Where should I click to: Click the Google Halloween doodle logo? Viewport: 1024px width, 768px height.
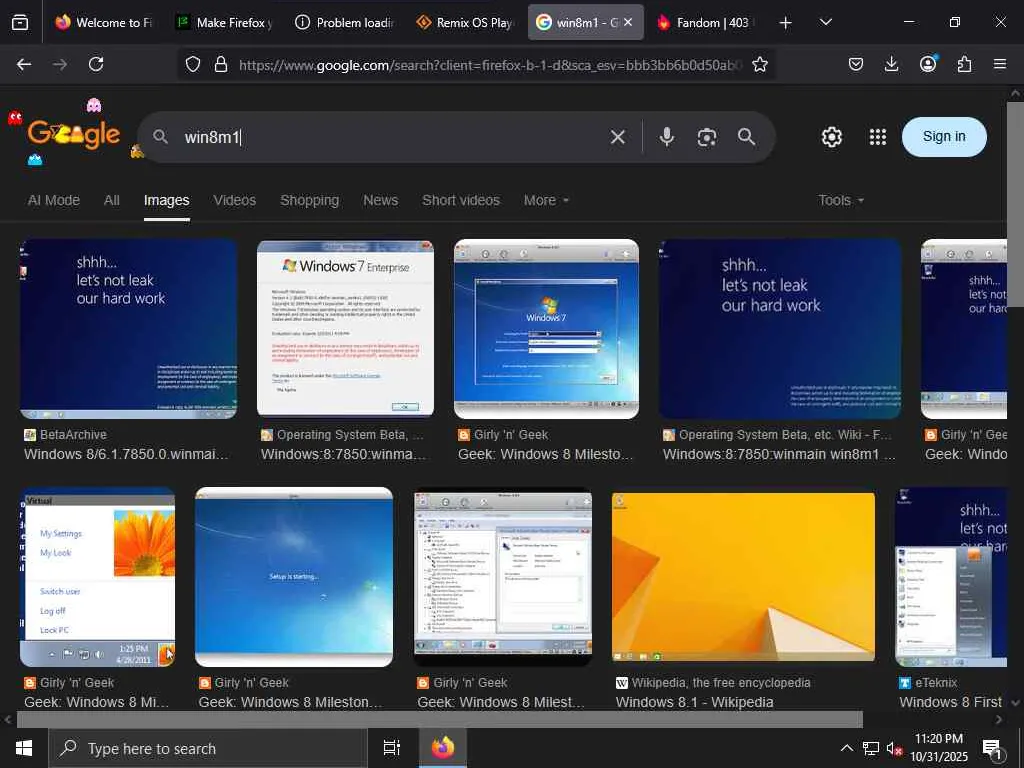pyautogui.click(x=73, y=135)
